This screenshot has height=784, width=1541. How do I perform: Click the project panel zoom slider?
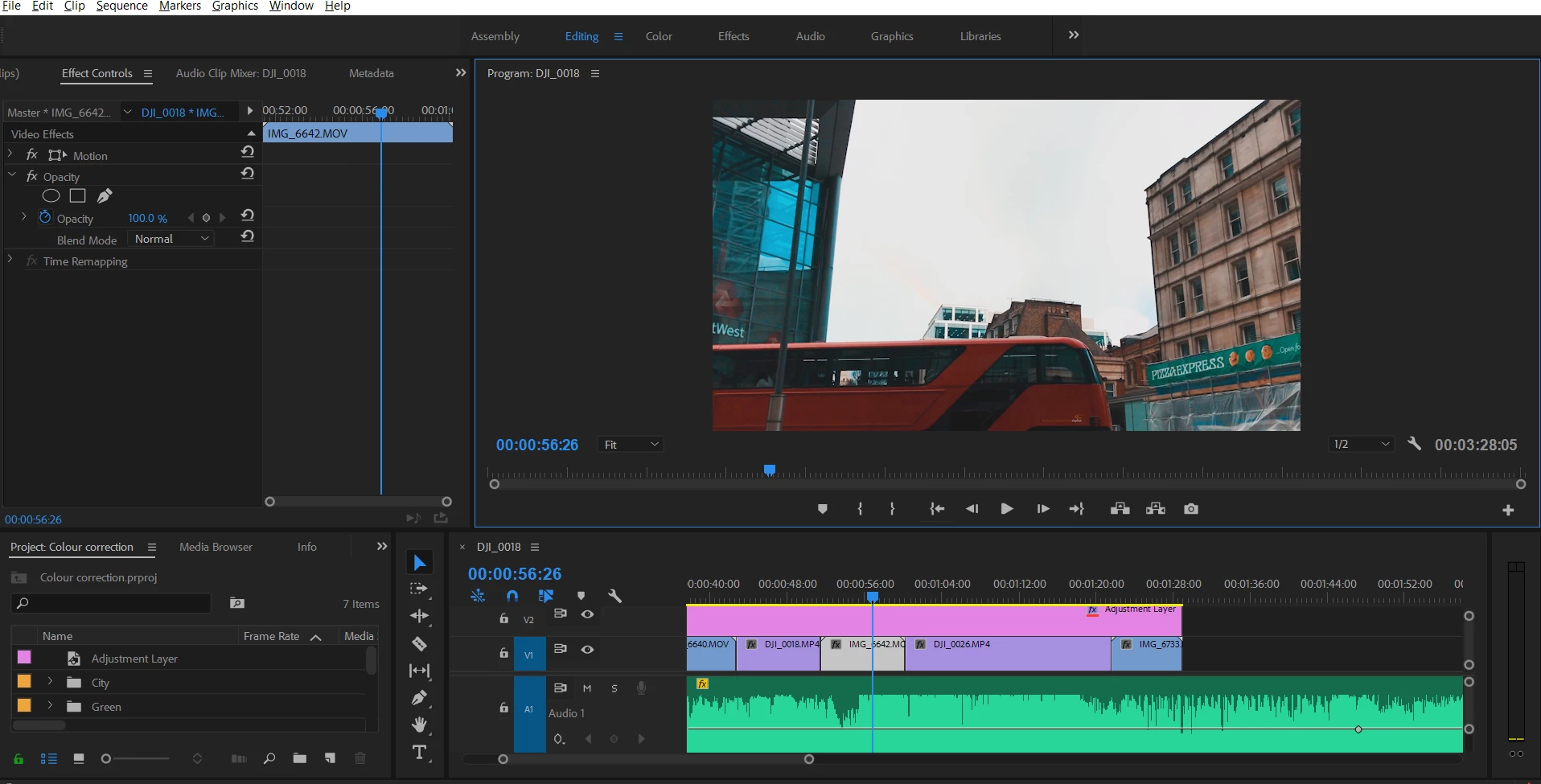pyautogui.click(x=106, y=758)
